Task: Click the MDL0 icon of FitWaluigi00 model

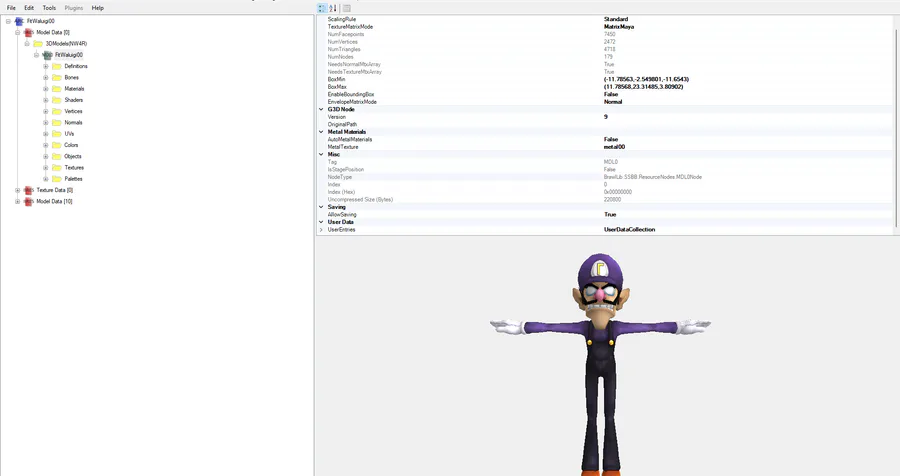Action: [47, 55]
